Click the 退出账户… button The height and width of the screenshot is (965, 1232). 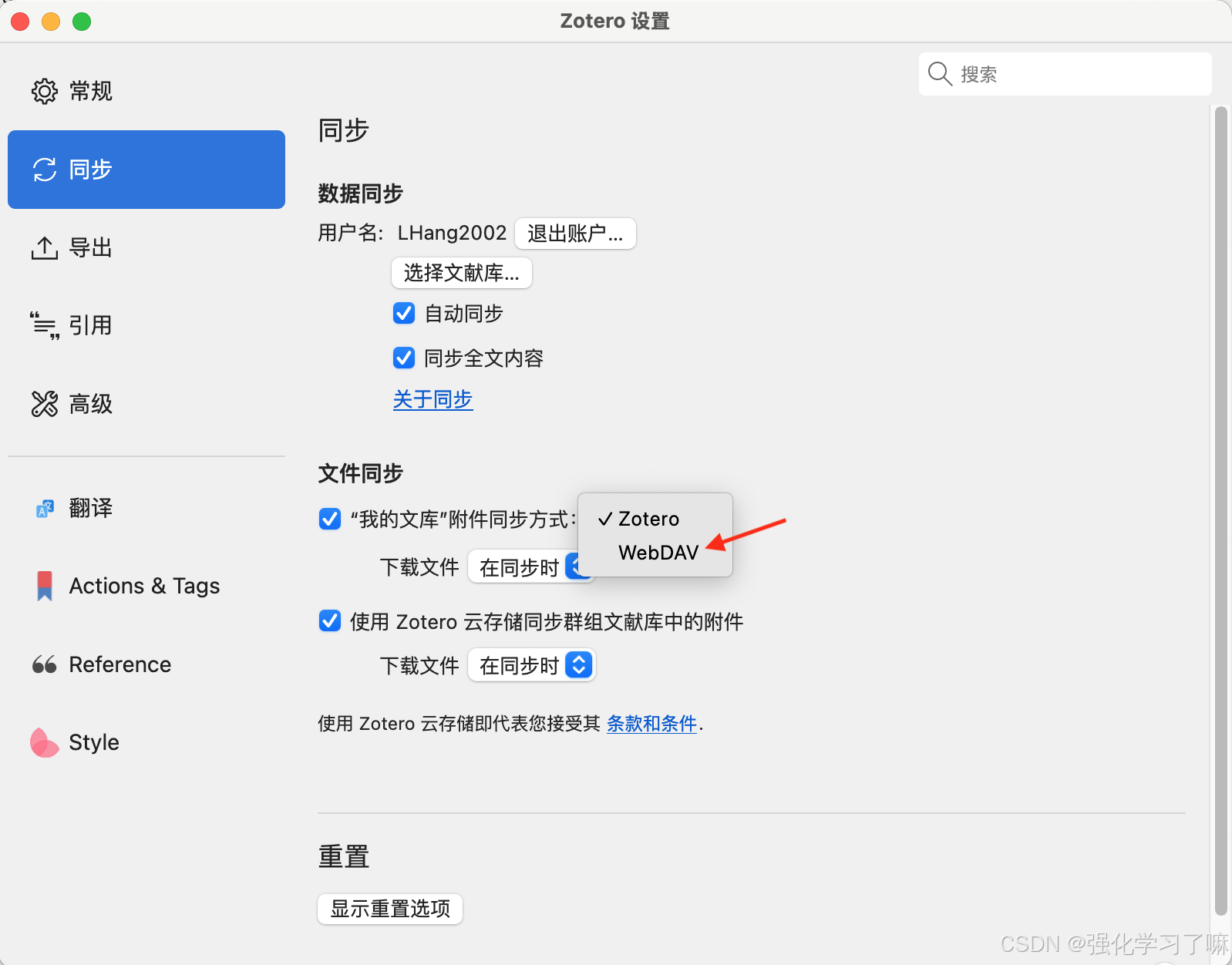click(x=575, y=234)
